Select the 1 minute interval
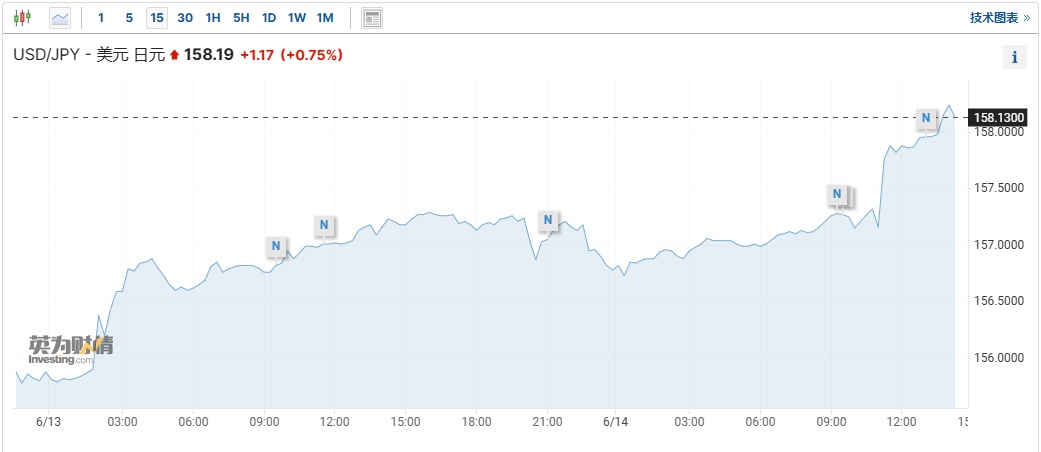Viewport: 1041px width, 452px height. [x=101, y=18]
